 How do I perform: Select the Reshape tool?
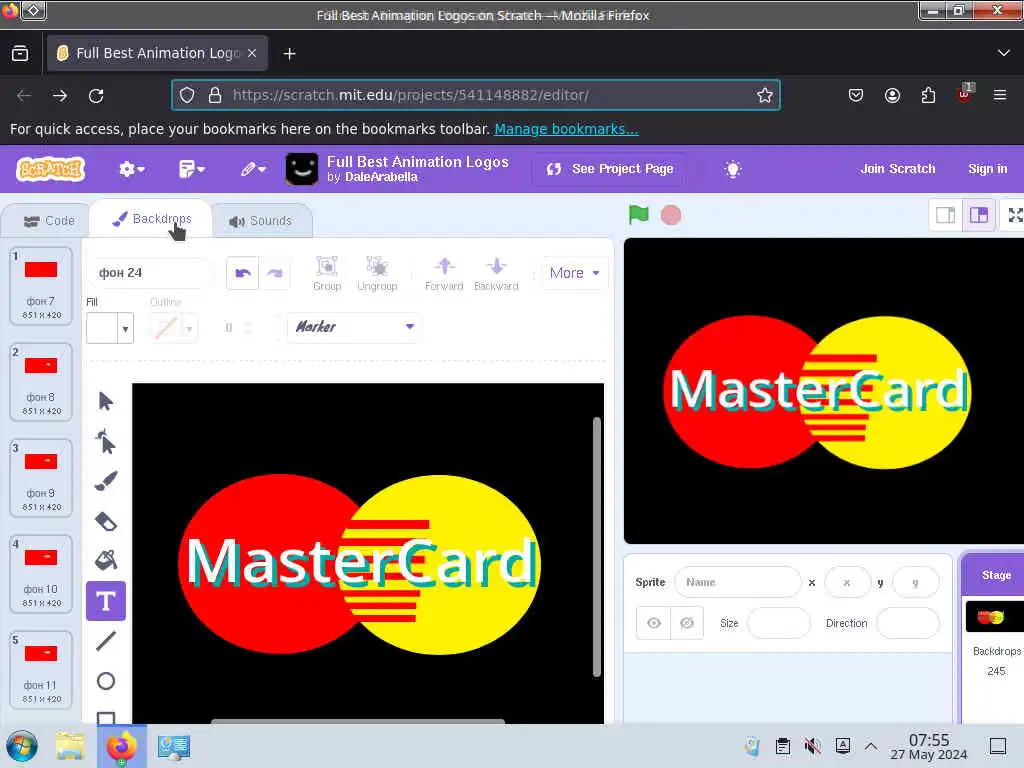click(106, 441)
